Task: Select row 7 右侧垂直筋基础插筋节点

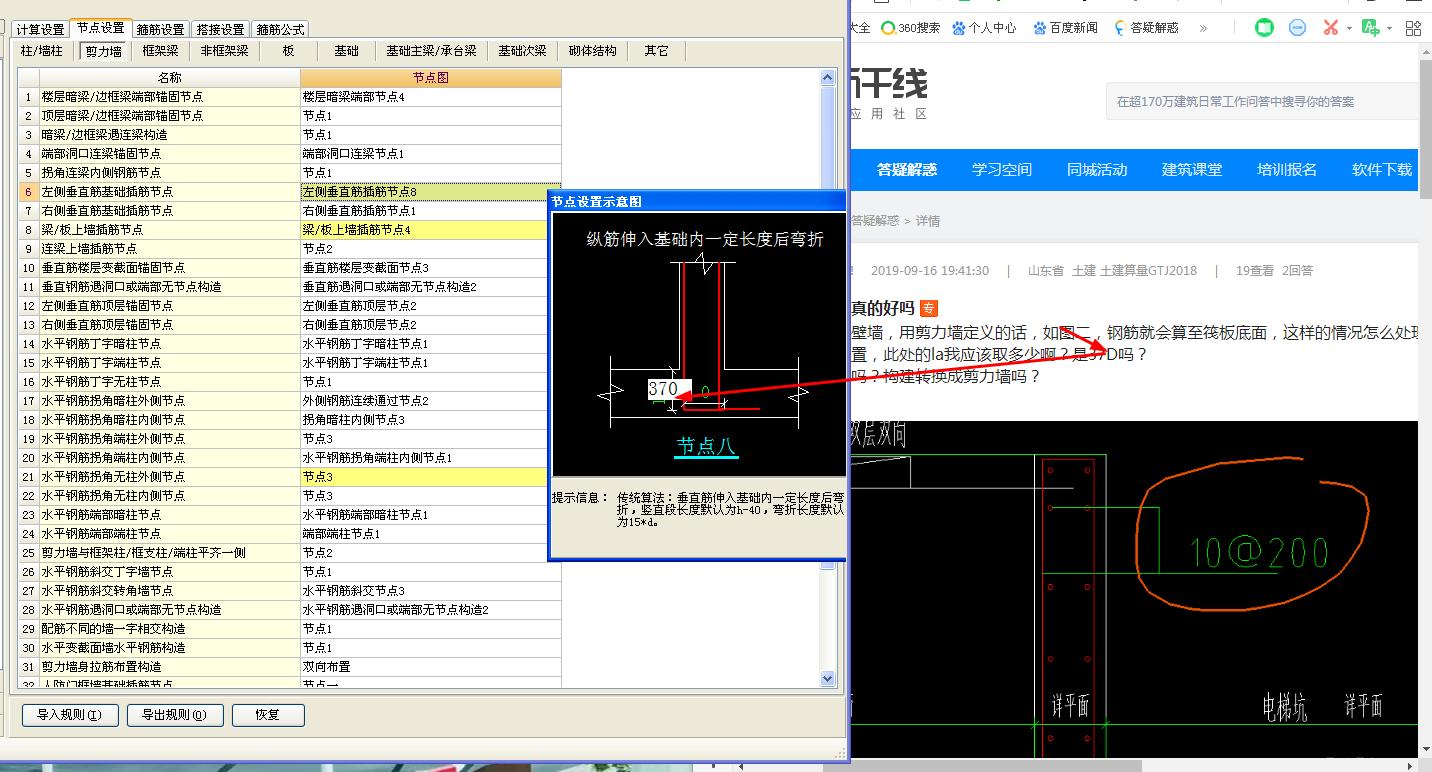Action: point(169,211)
